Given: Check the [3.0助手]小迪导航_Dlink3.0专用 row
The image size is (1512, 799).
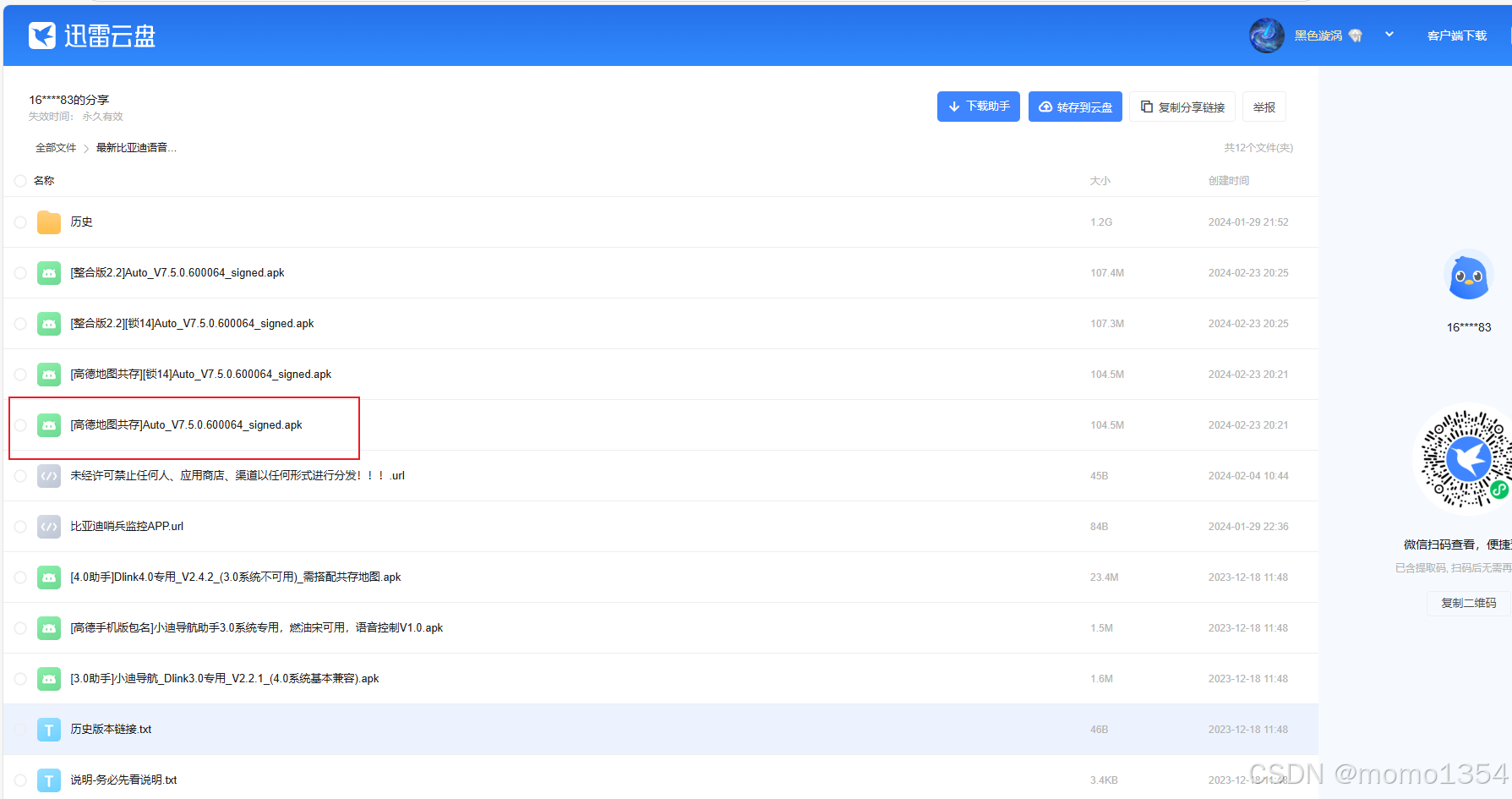Looking at the screenshot, I should click(x=20, y=679).
